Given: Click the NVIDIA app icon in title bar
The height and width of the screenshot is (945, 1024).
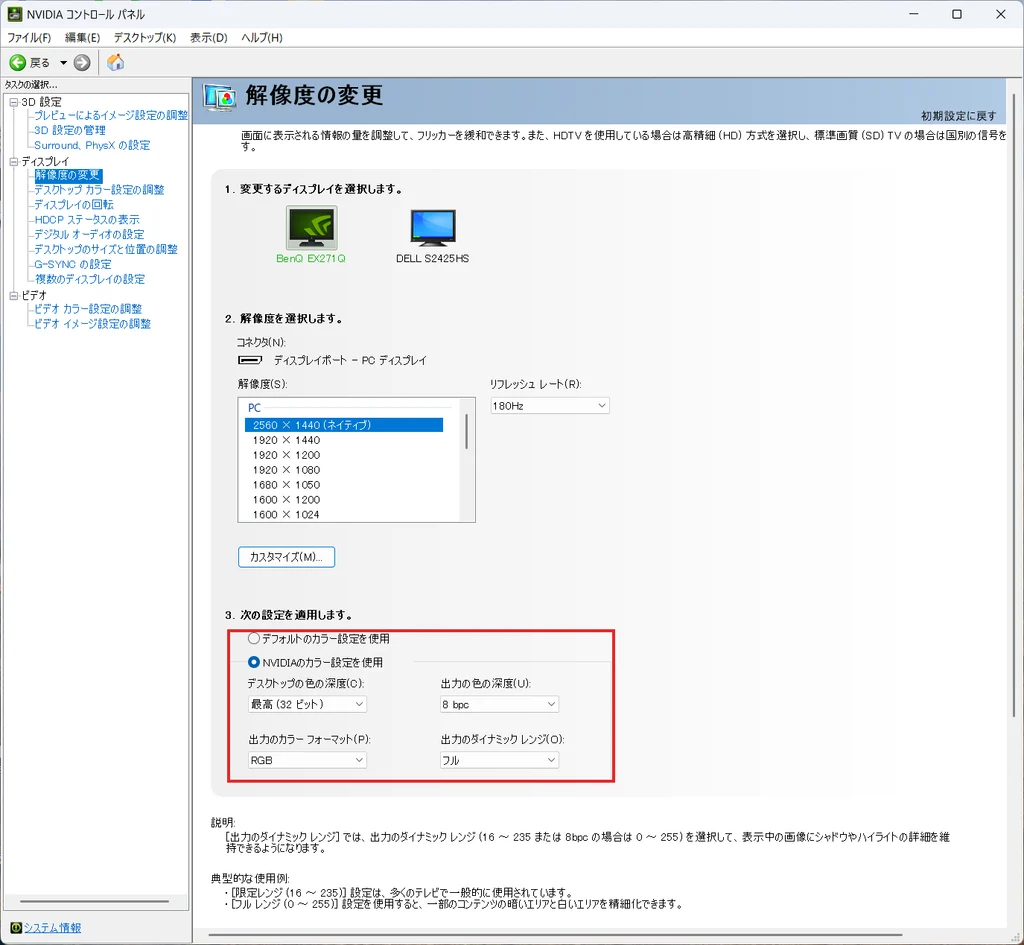Looking at the screenshot, I should [x=14, y=14].
